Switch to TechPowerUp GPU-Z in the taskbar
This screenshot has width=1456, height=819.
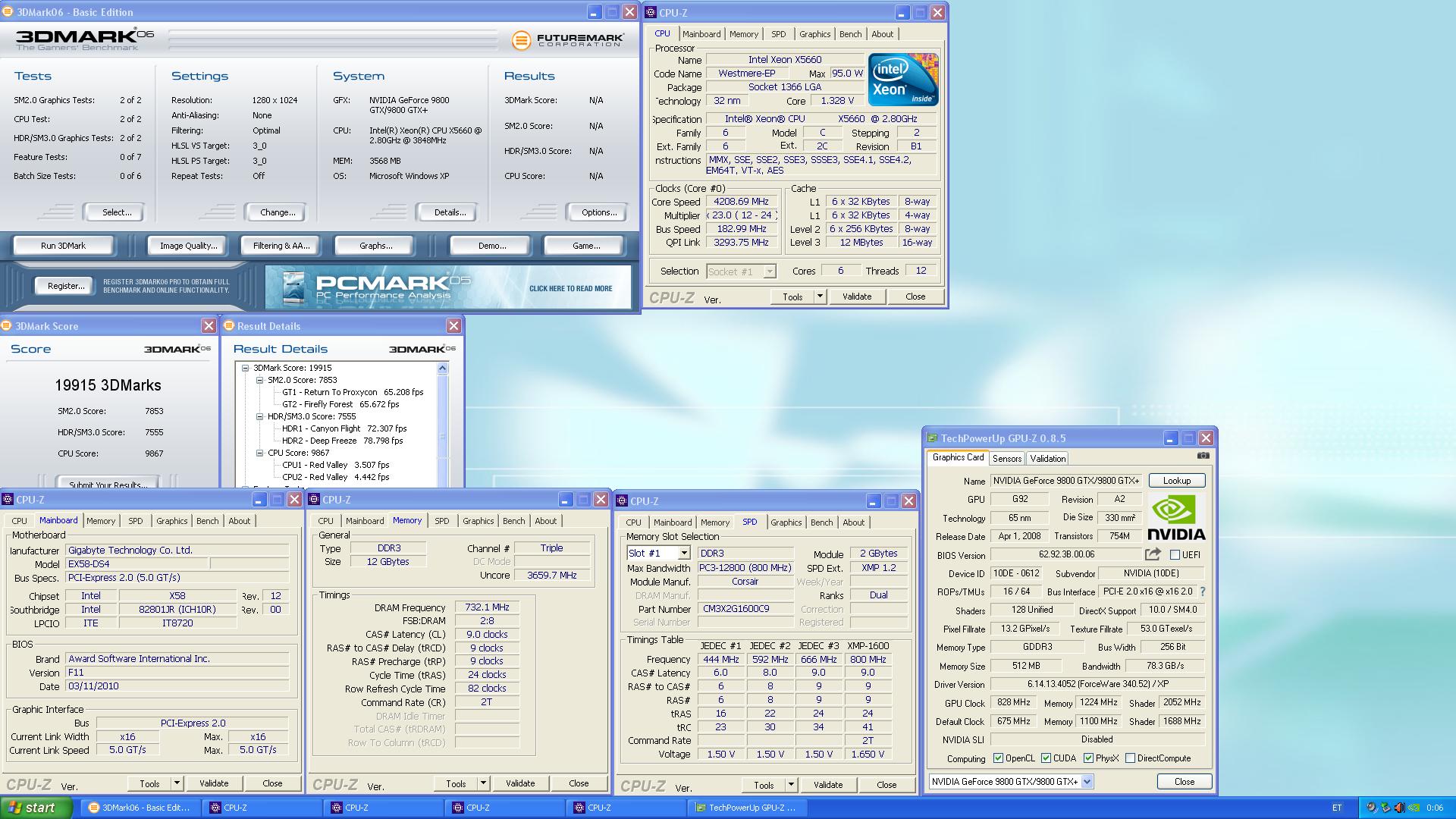(747, 808)
